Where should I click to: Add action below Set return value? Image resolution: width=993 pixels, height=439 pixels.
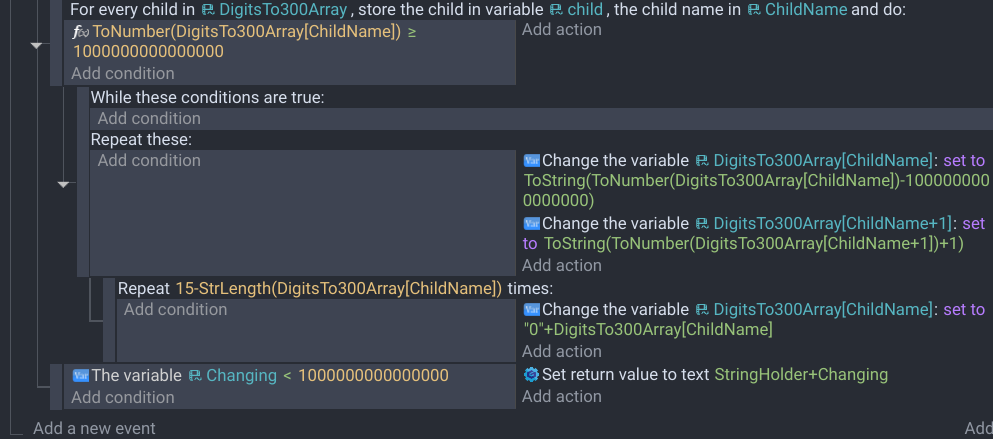coord(562,397)
